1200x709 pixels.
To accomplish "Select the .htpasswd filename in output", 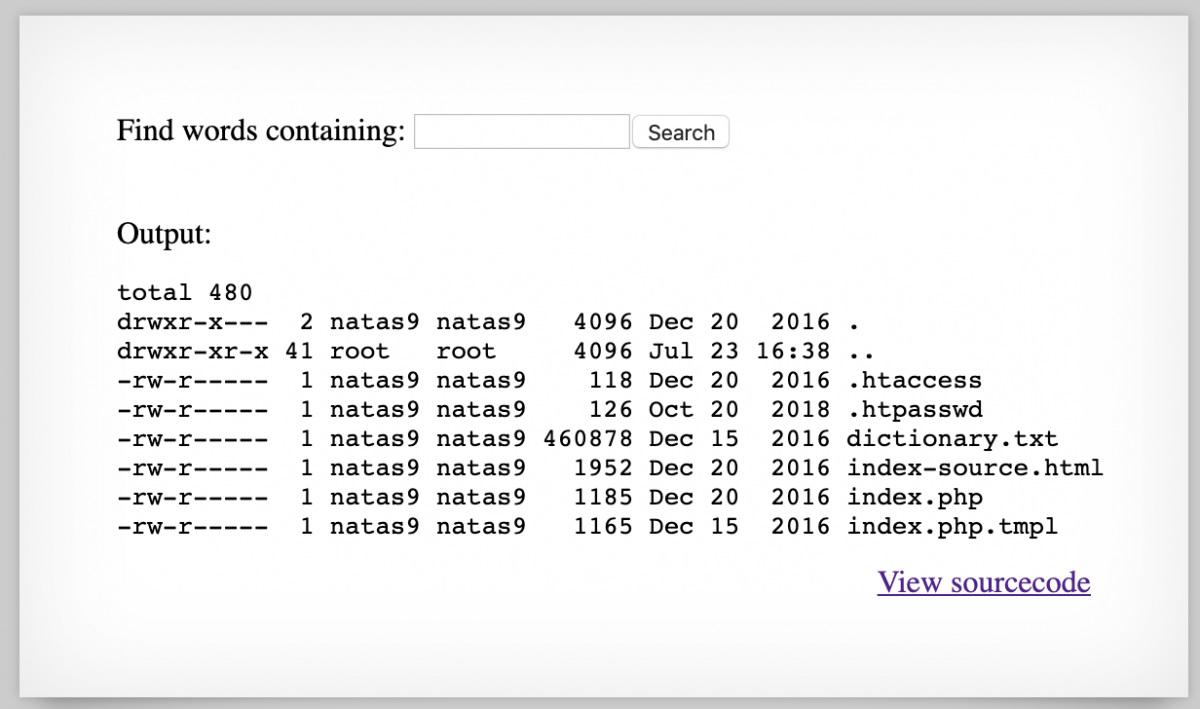I will 914,409.
